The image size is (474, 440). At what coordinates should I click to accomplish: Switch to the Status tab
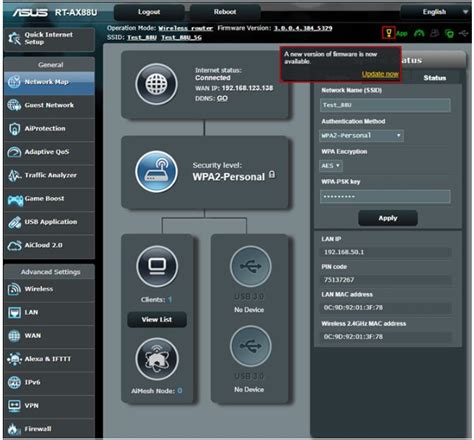[x=435, y=78]
